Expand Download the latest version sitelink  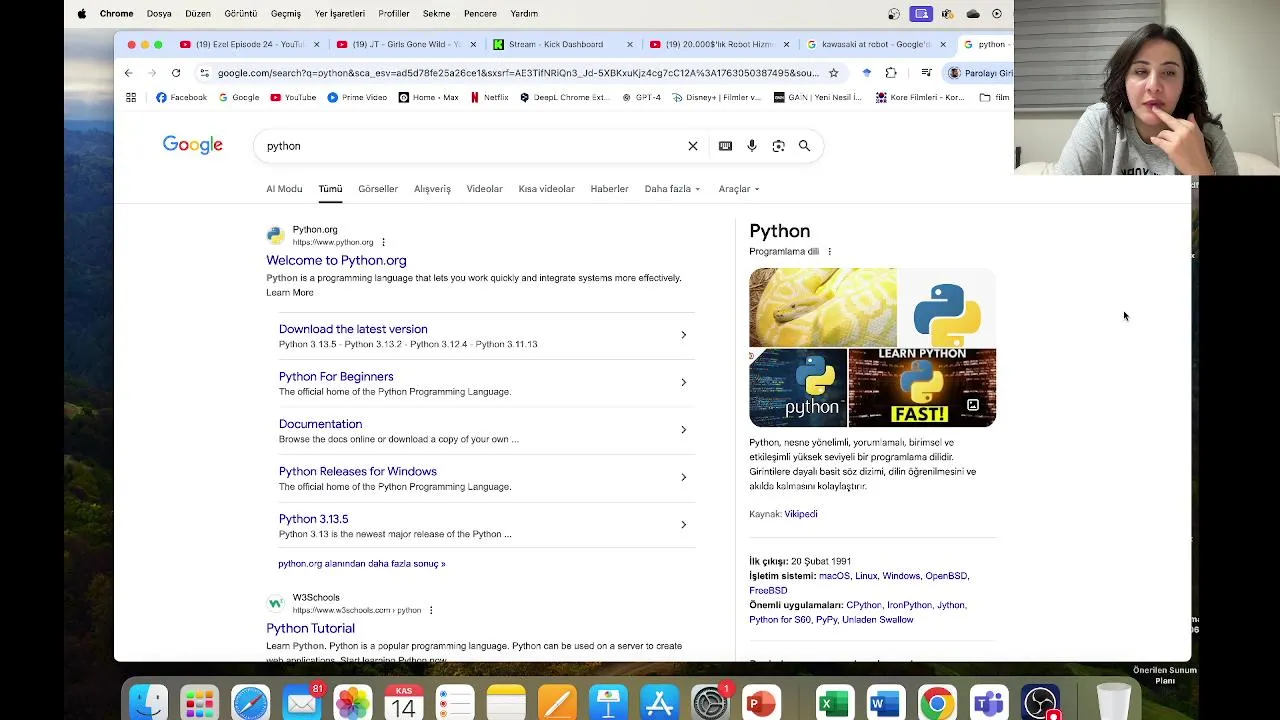pyautogui.click(x=683, y=335)
